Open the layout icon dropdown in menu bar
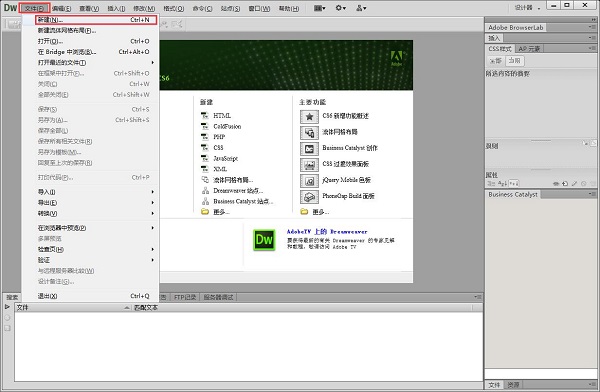The image size is (600, 392). click(320, 8)
